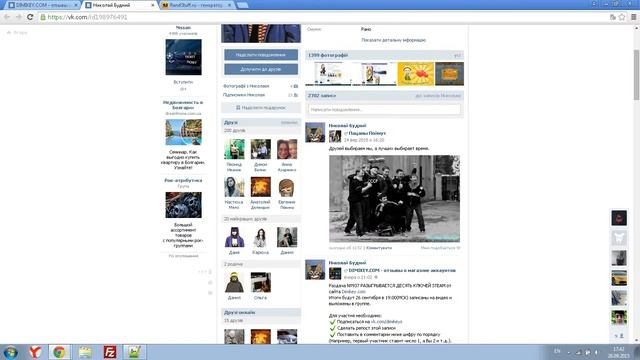Open friend Денис's avatar

coord(260,149)
